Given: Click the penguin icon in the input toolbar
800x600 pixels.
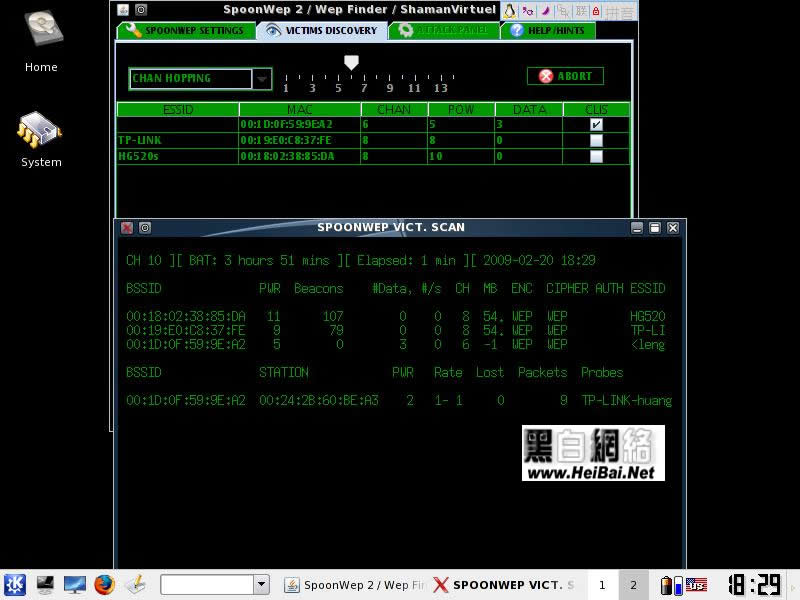Looking at the screenshot, I should coord(509,11).
